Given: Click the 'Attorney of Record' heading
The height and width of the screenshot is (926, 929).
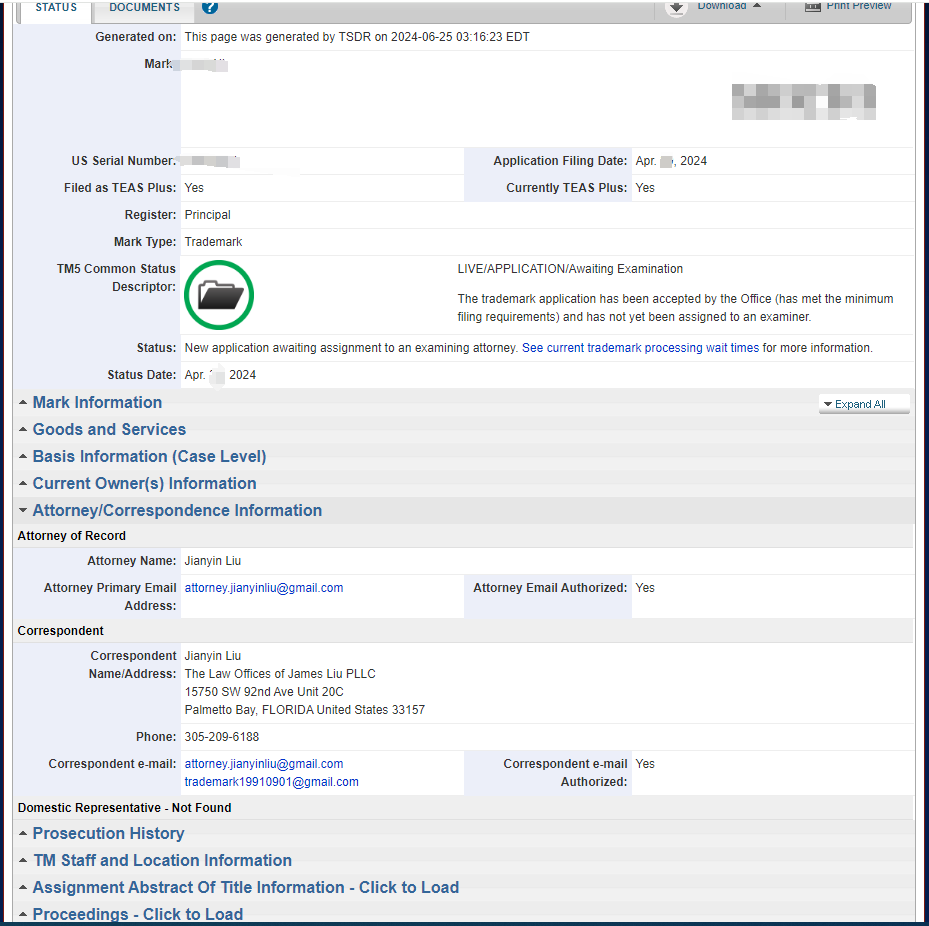Looking at the screenshot, I should (x=72, y=536).
